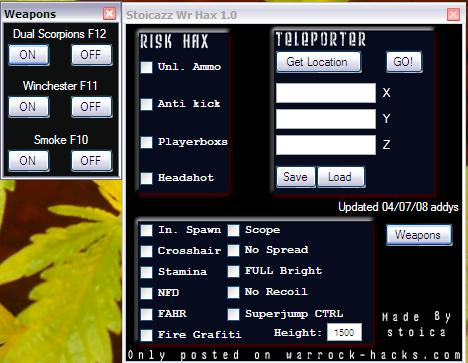Open the Weapons panel button

(x=419, y=235)
